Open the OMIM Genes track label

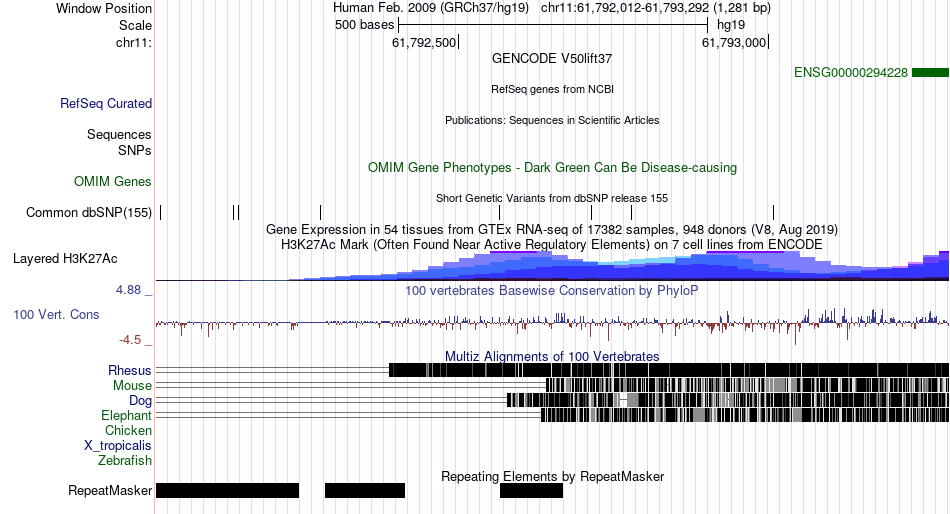click(x=113, y=181)
